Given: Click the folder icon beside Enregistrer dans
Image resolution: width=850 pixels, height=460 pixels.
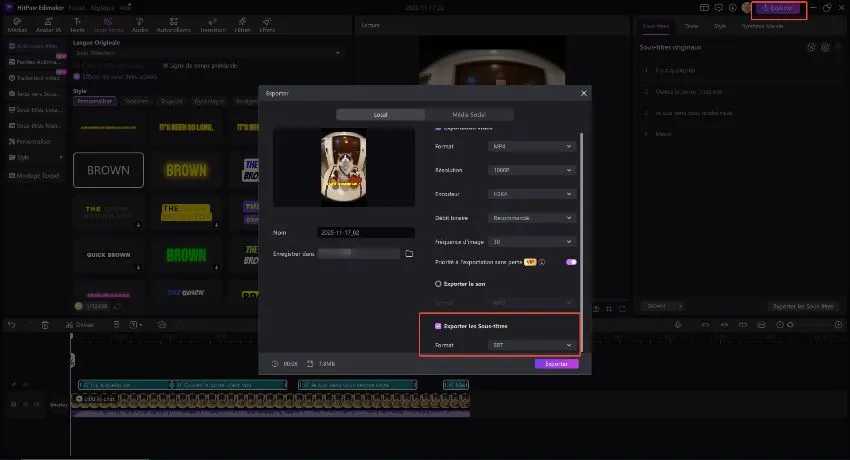Looking at the screenshot, I should (409, 254).
